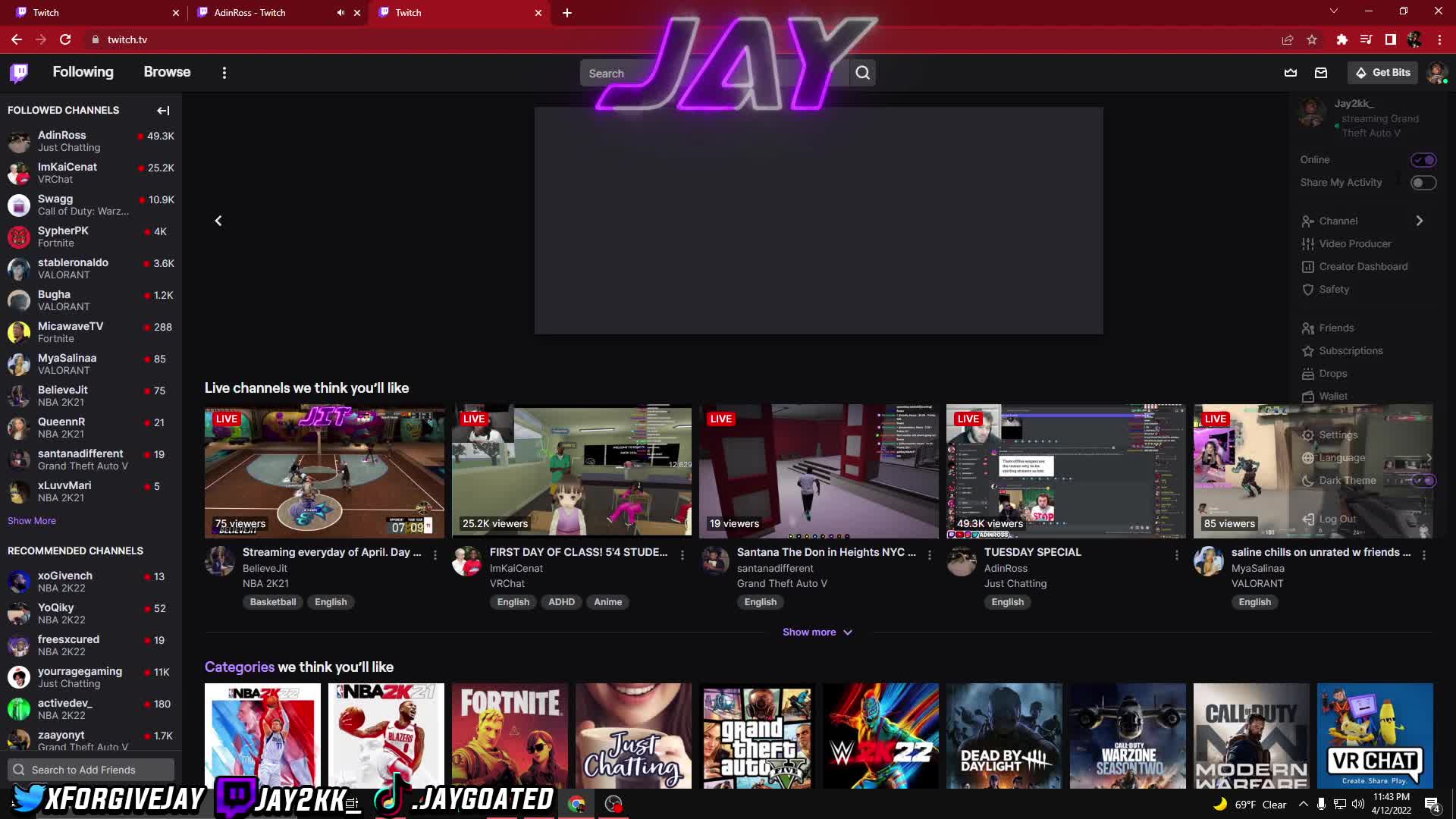Open the VRChat category cover

[1375, 736]
